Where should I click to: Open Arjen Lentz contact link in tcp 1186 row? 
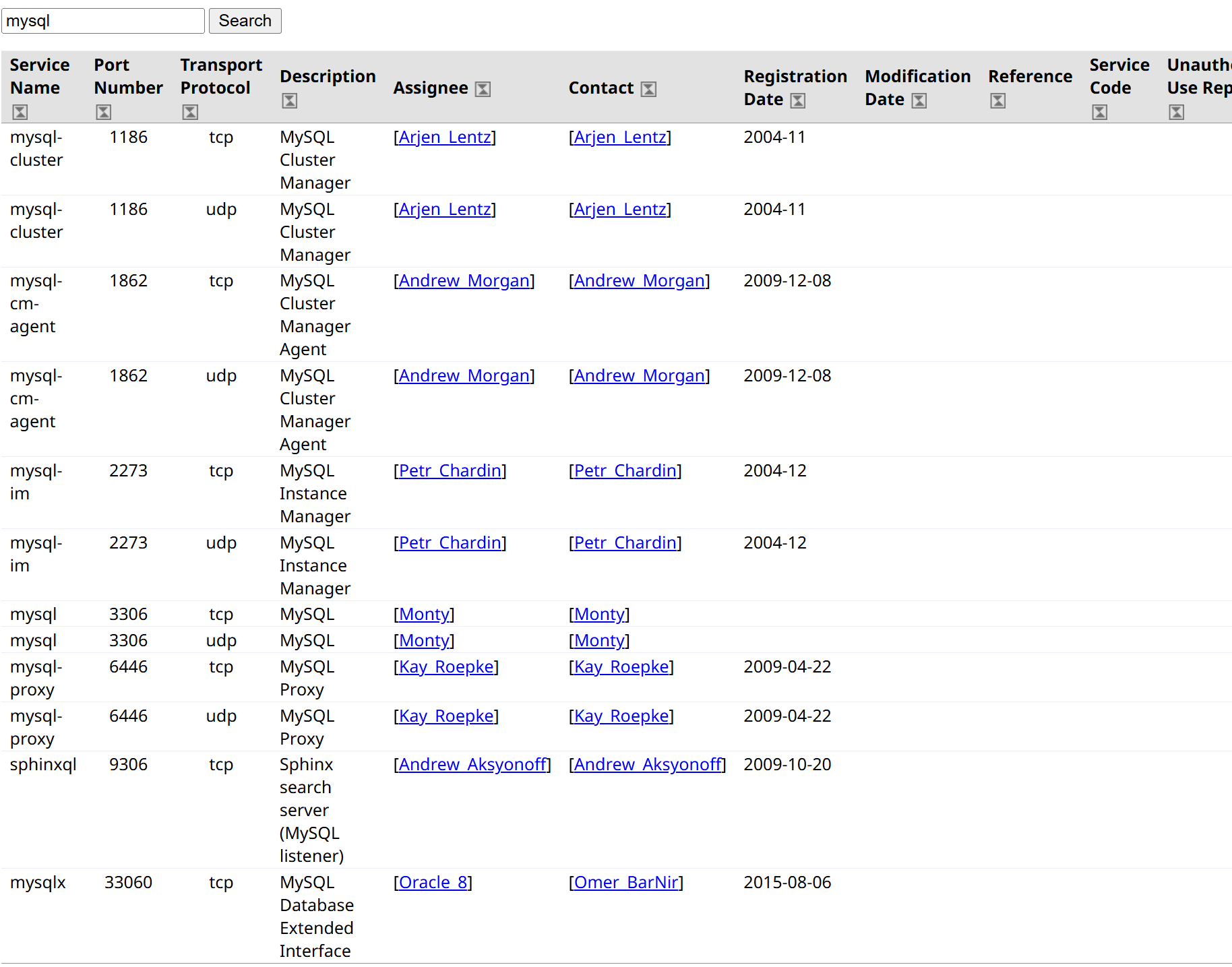620,137
